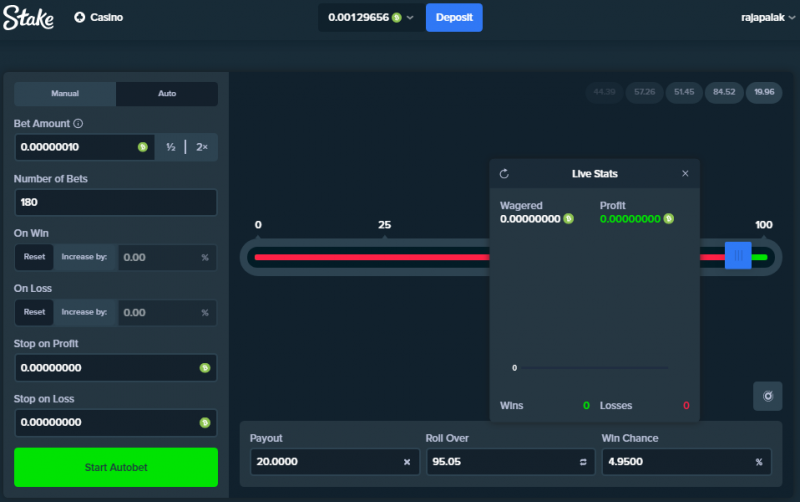Switch to the Manual tab
The width and height of the screenshot is (800, 502).
[65, 93]
